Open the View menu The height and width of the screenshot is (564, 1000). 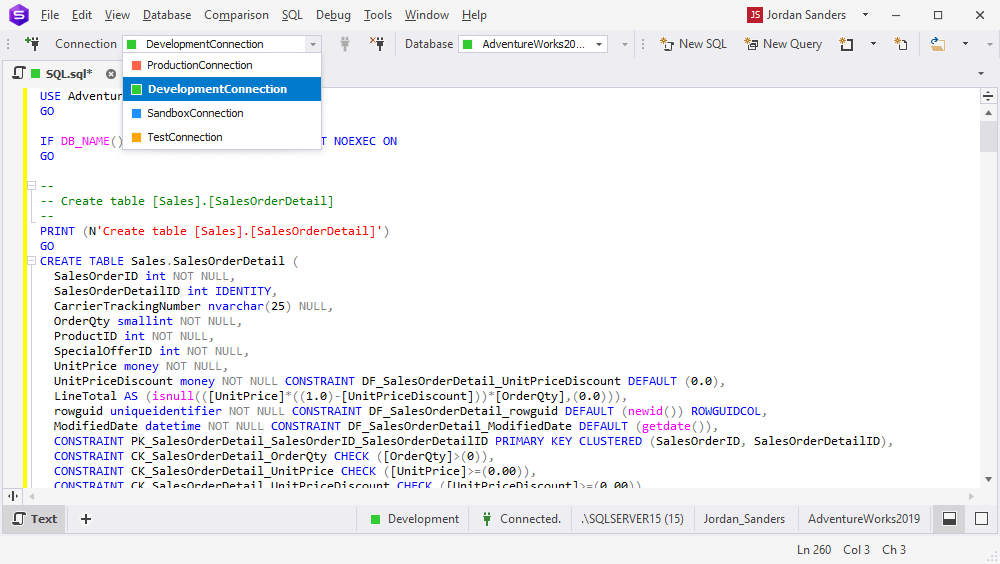[117, 15]
